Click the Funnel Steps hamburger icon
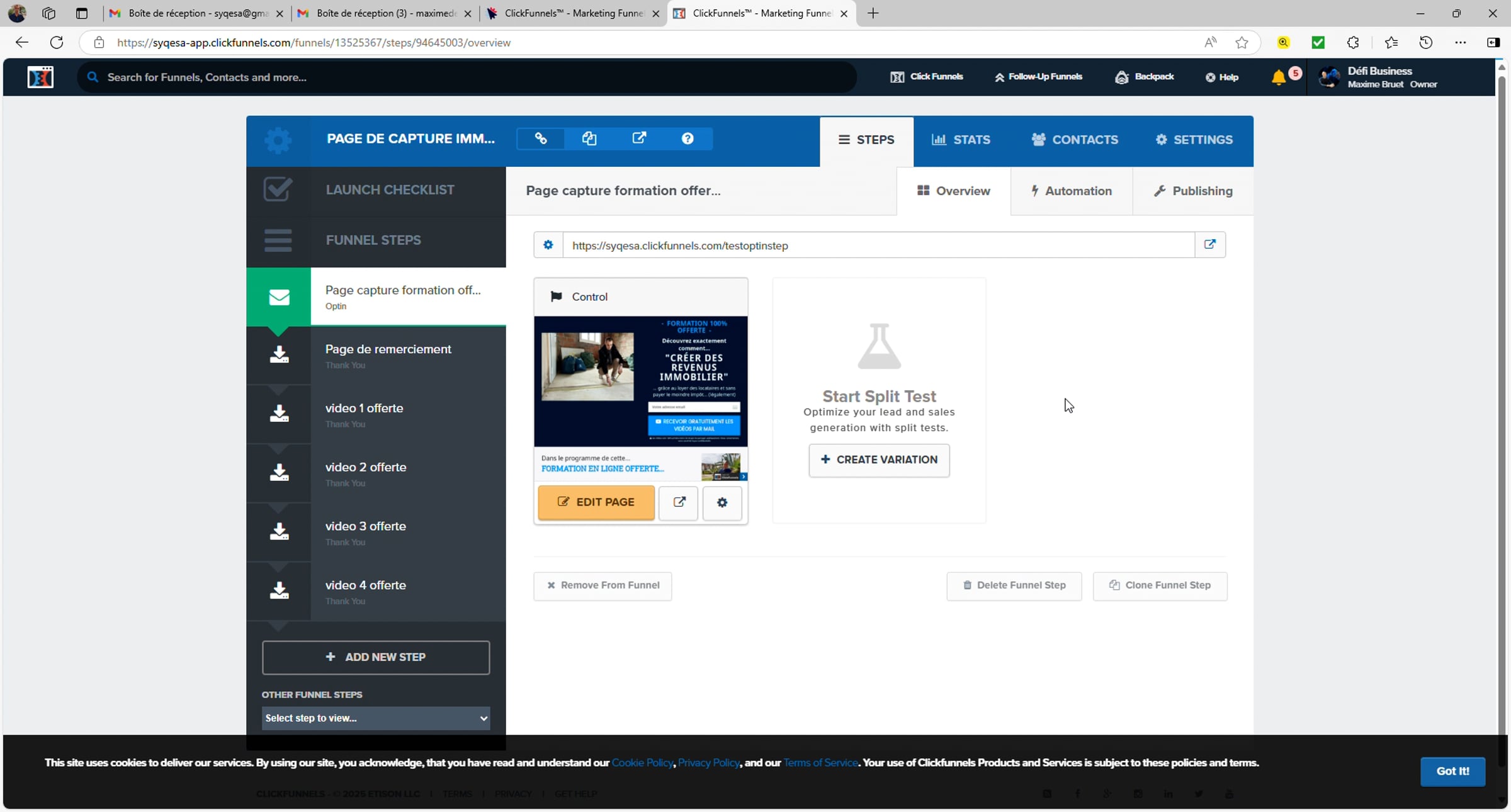This screenshot has width=1511, height=812. coord(278,240)
